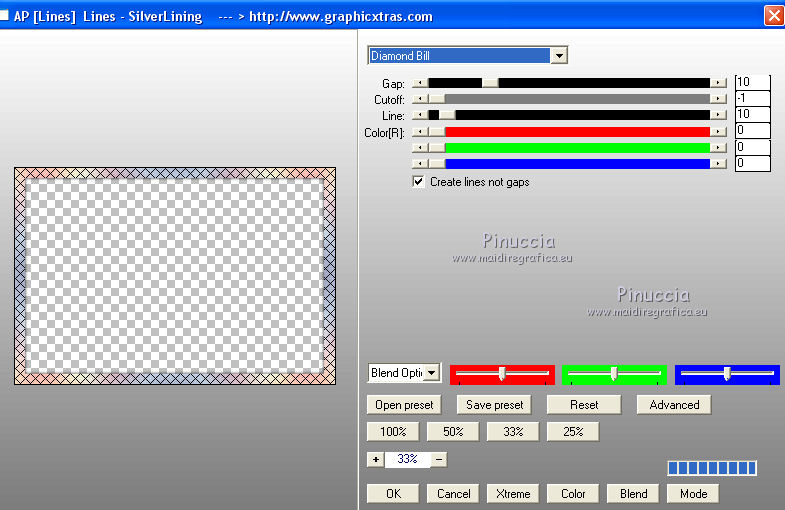Viewport: 785px width, 510px height.
Task: Set preview zoom to 100%
Action: [x=393, y=431]
